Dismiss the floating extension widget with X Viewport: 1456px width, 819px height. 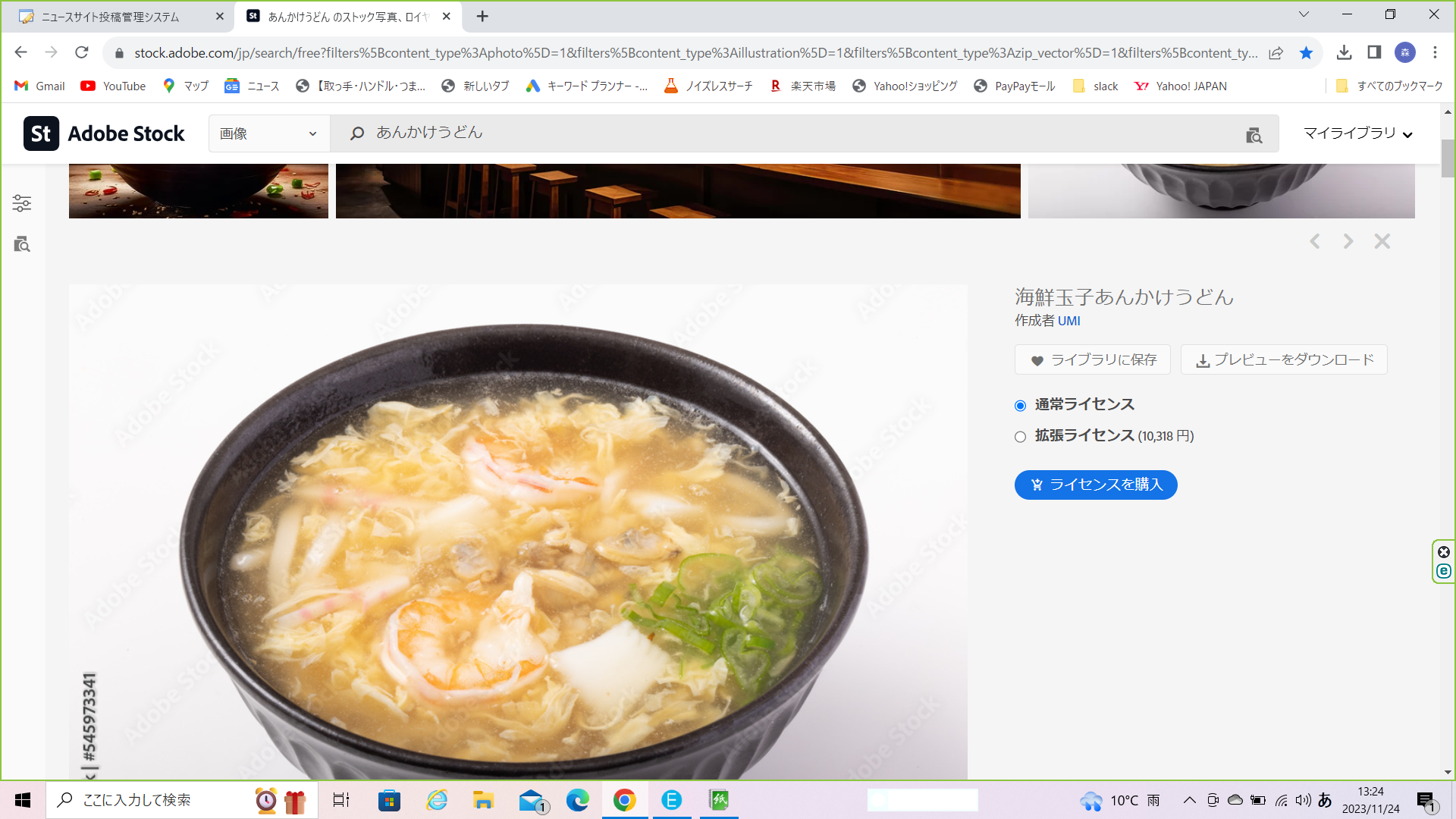1444,552
